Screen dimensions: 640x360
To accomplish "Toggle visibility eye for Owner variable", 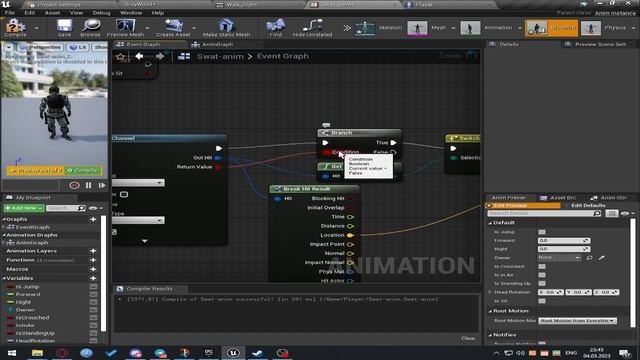I will click(x=93, y=310).
